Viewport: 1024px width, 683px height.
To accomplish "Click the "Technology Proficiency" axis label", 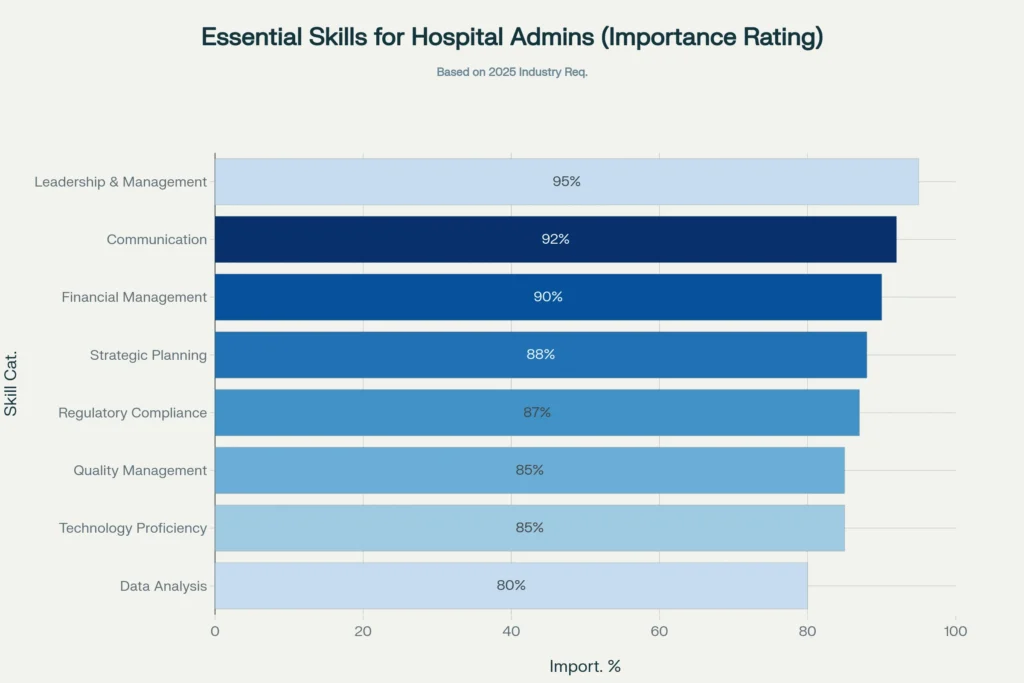I will [x=133, y=528].
